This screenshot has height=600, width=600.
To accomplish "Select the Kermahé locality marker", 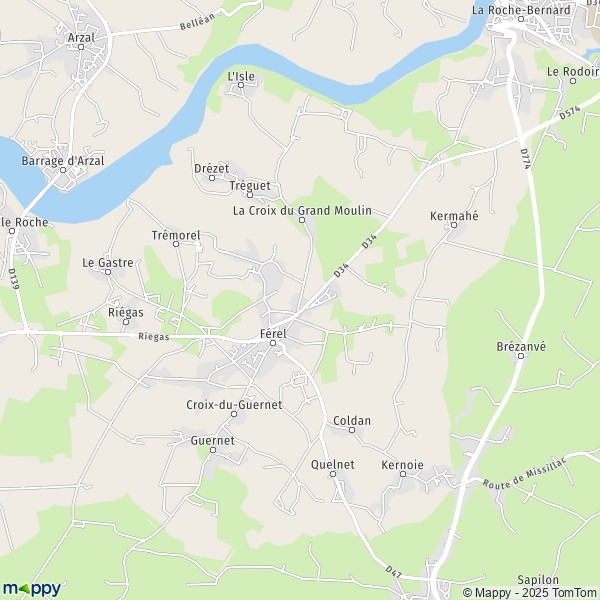I will point(453,225).
